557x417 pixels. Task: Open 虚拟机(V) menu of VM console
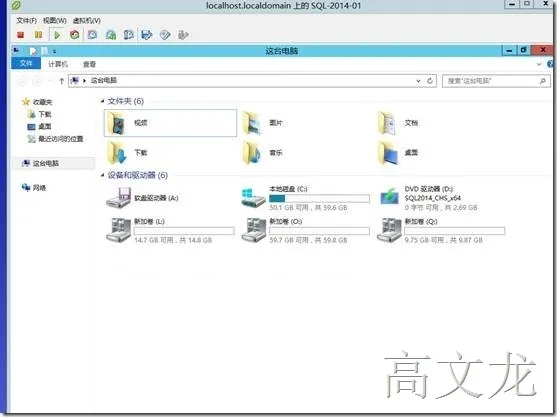86,21
